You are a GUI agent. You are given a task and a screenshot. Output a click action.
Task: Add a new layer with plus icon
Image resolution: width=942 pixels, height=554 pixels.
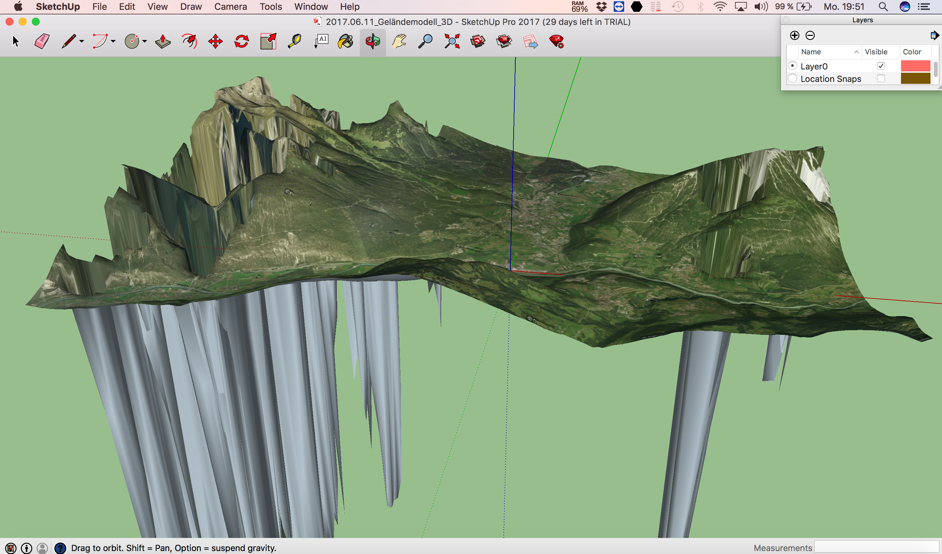click(x=795, y=35)
